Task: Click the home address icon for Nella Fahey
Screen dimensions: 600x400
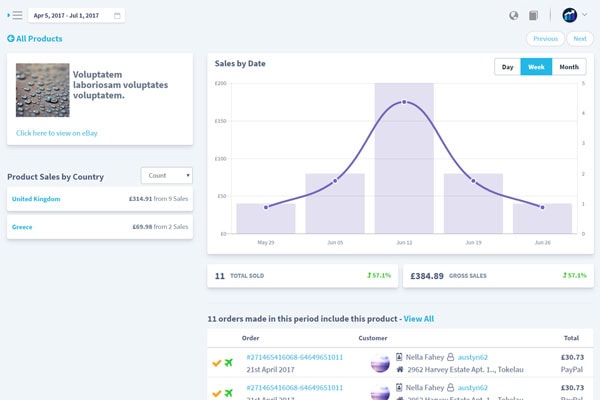Action: [400, 369]
